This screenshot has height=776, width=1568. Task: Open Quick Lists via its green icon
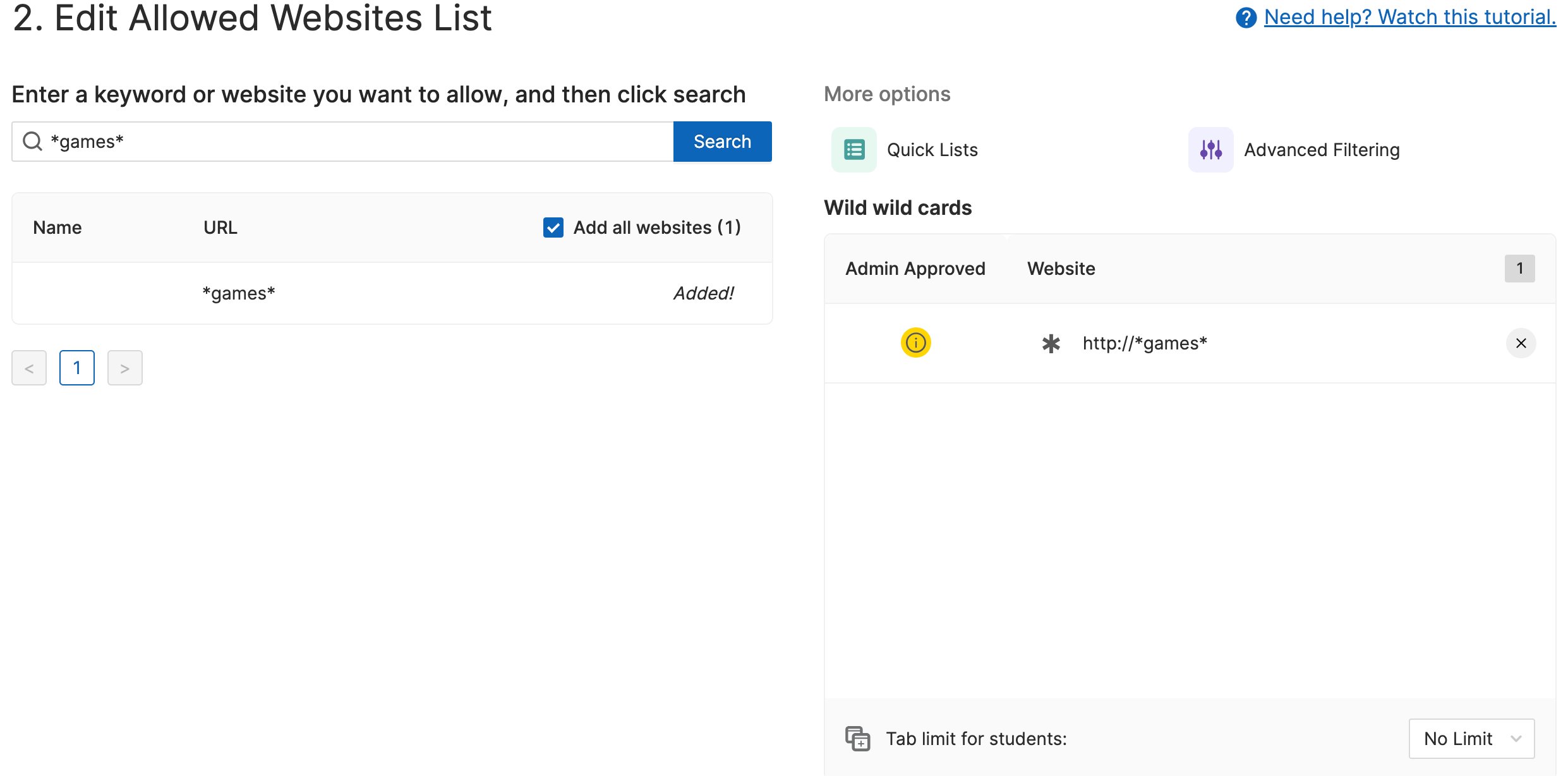tap(853, 150)
